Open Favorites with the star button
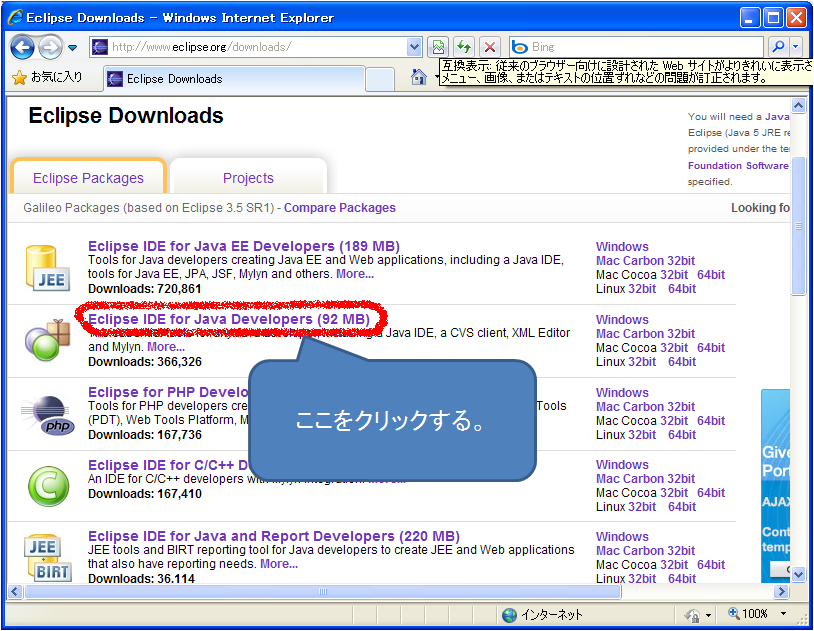The image size is (814, 631). click(x=47, y=77)
